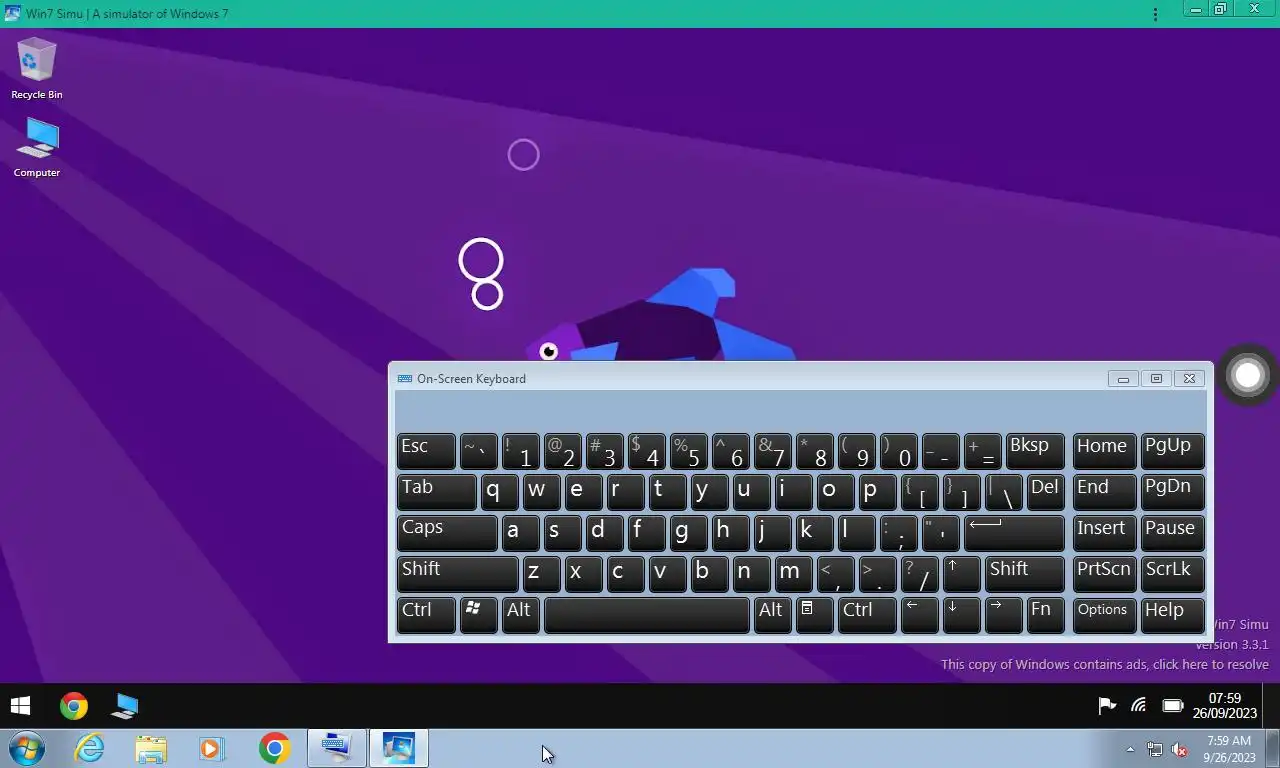
Task: Show hidden tray icons arrow
Action: pyautogui.click(x=1131, y=749)
